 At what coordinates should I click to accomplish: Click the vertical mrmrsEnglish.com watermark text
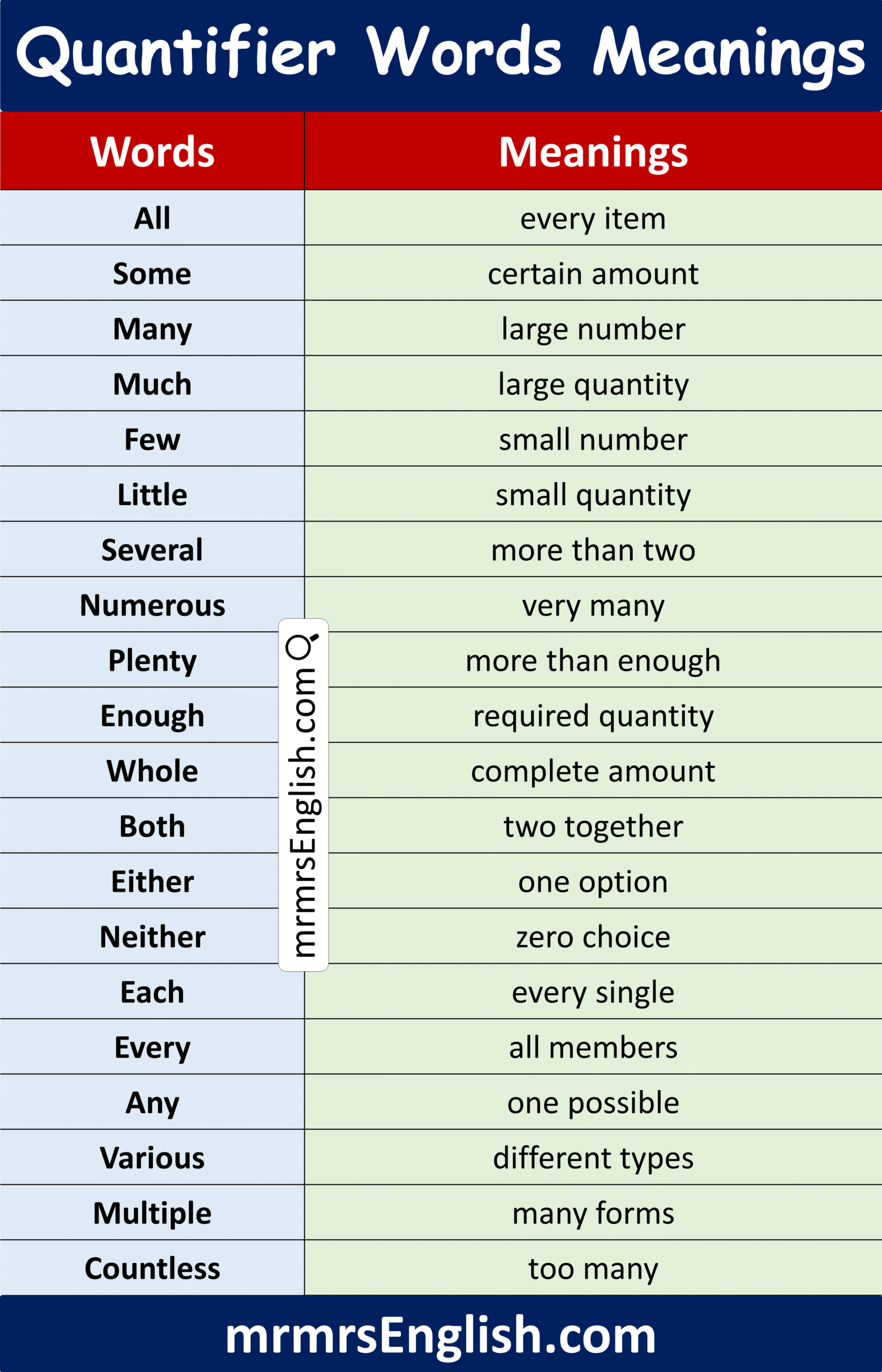coord(302,812)
